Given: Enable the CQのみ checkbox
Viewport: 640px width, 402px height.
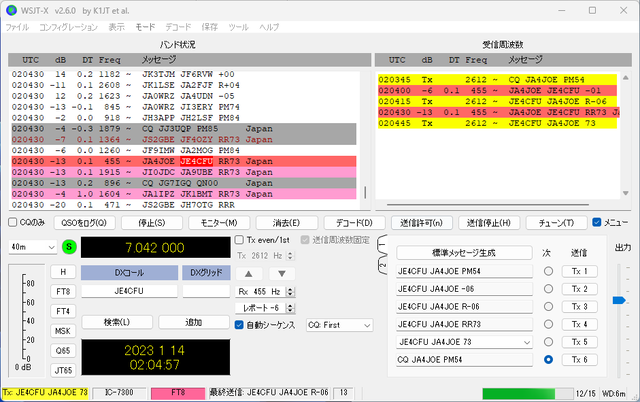Looking at the screenshot, I should tap(13, 222).
